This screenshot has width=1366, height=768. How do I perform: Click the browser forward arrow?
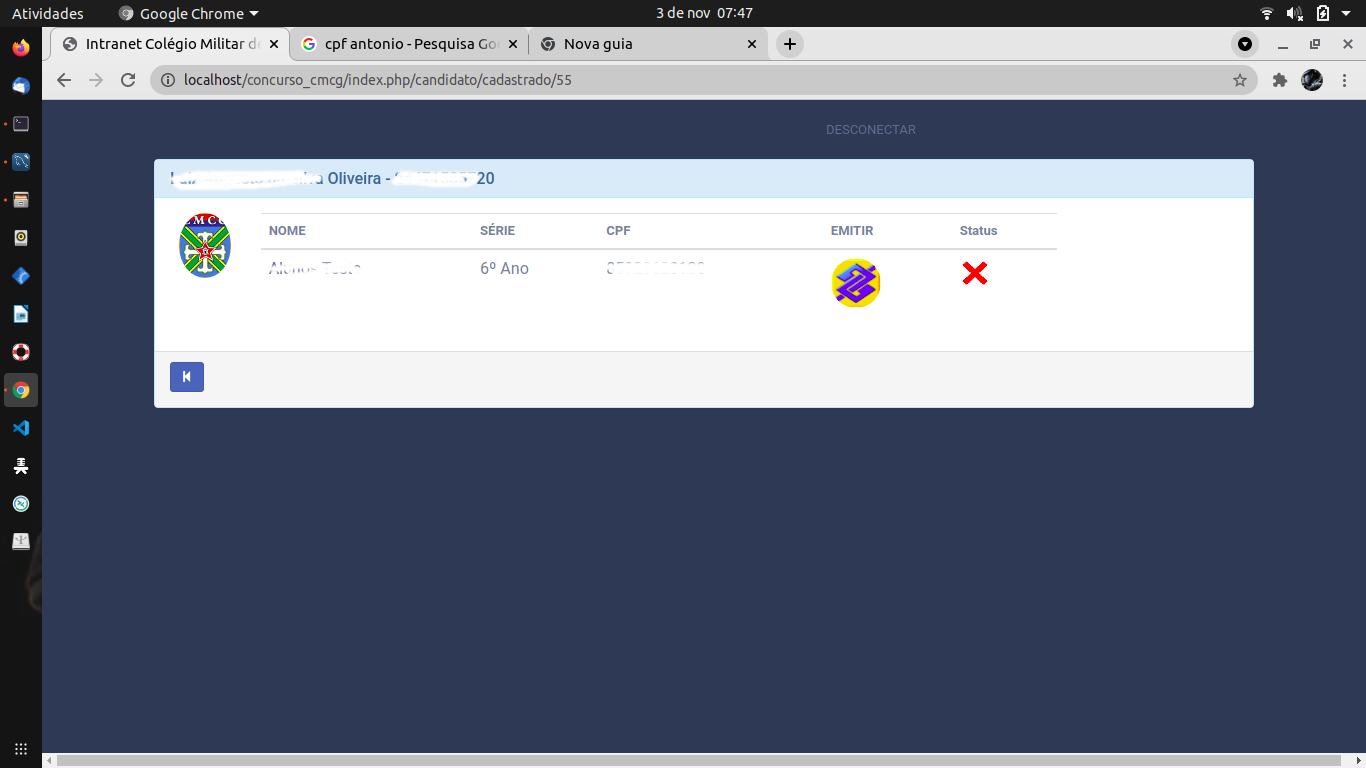[96, 80]
